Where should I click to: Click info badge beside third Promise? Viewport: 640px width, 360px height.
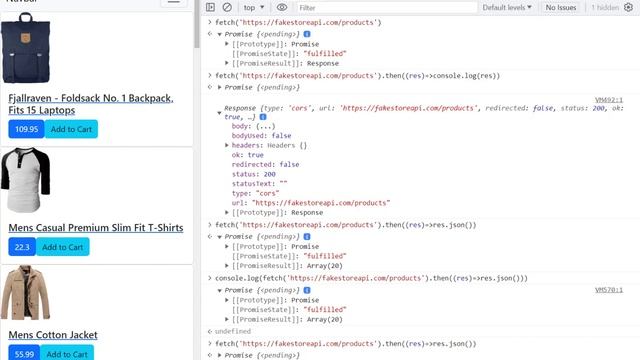[x=307, y=236]
